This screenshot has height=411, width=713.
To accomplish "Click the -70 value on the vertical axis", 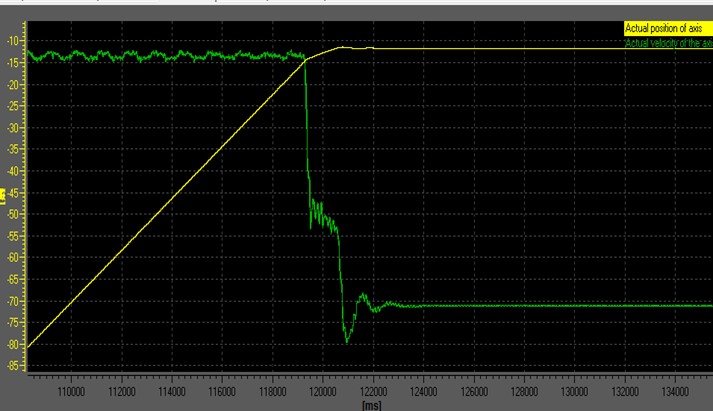I will [14, 301].
